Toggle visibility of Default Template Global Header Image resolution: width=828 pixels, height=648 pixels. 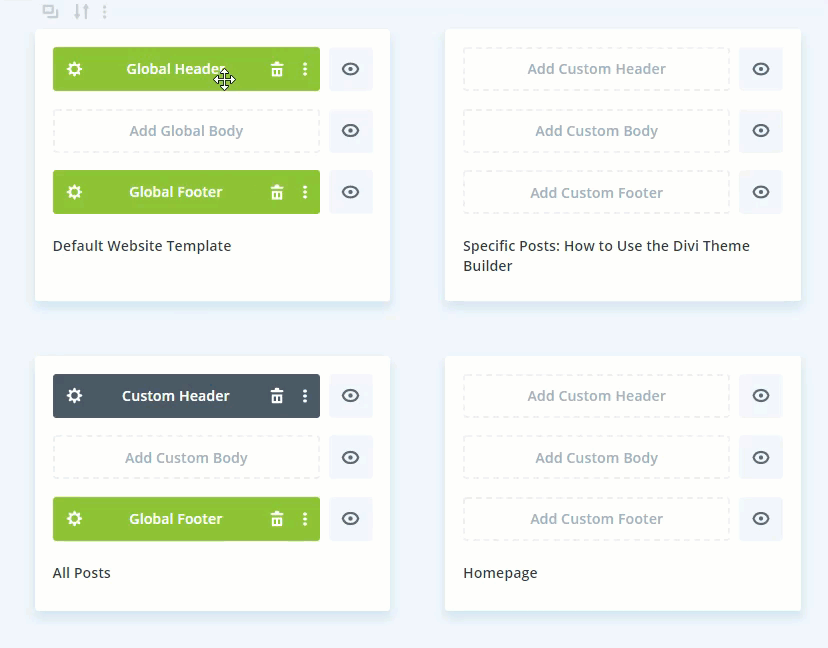350,69
